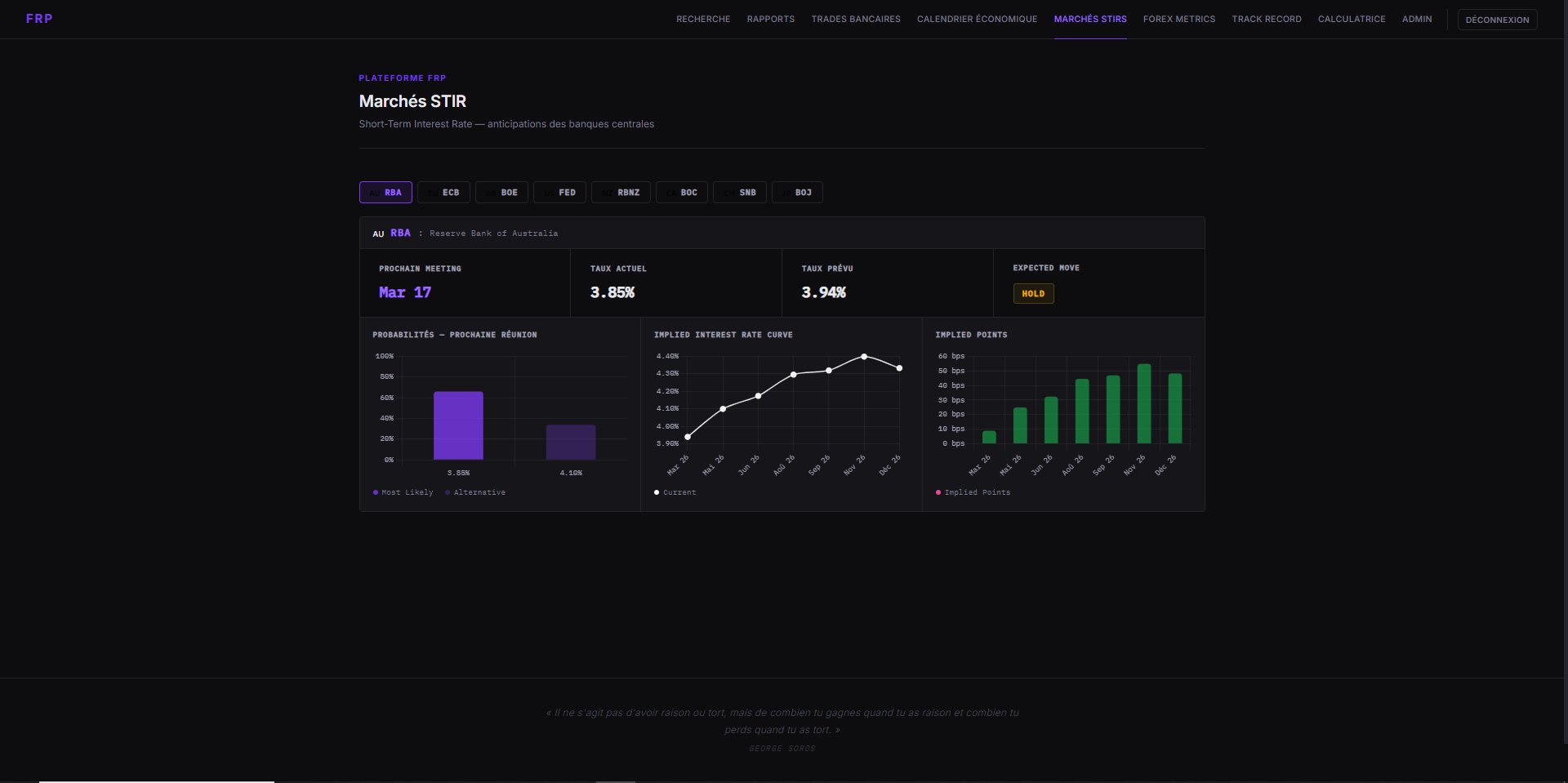Click the purple 3.85% probability bar
This screenshot has width=1568, height=783.
tap(458, 425)
